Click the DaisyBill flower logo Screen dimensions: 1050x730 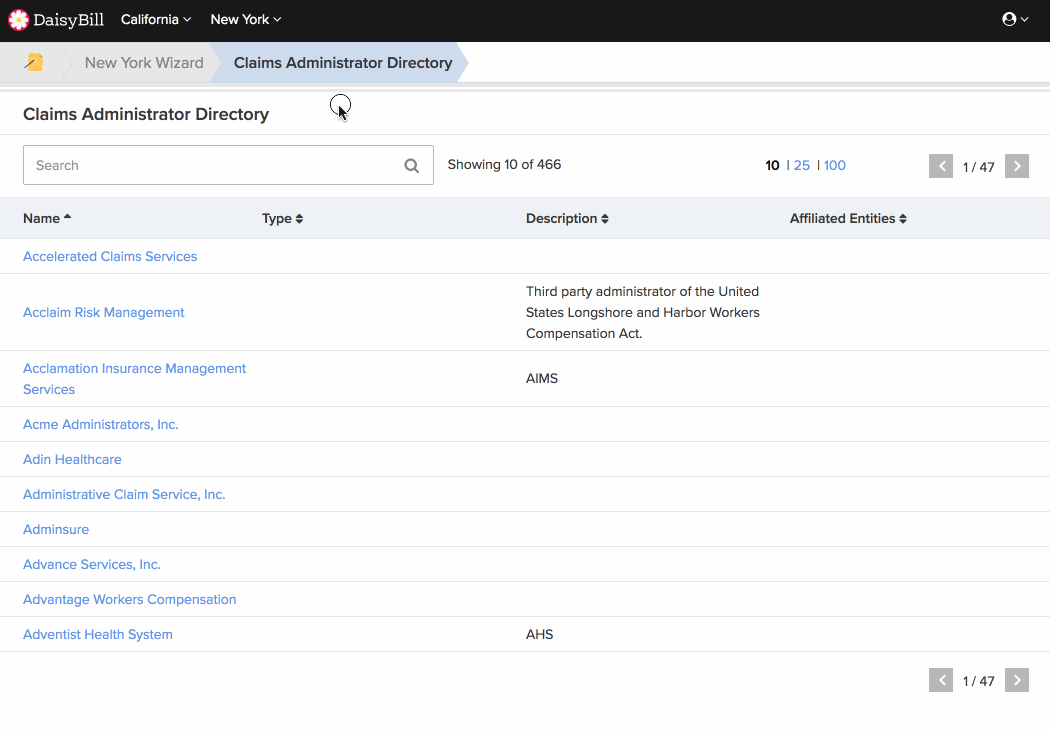click(x=19, y=20)
